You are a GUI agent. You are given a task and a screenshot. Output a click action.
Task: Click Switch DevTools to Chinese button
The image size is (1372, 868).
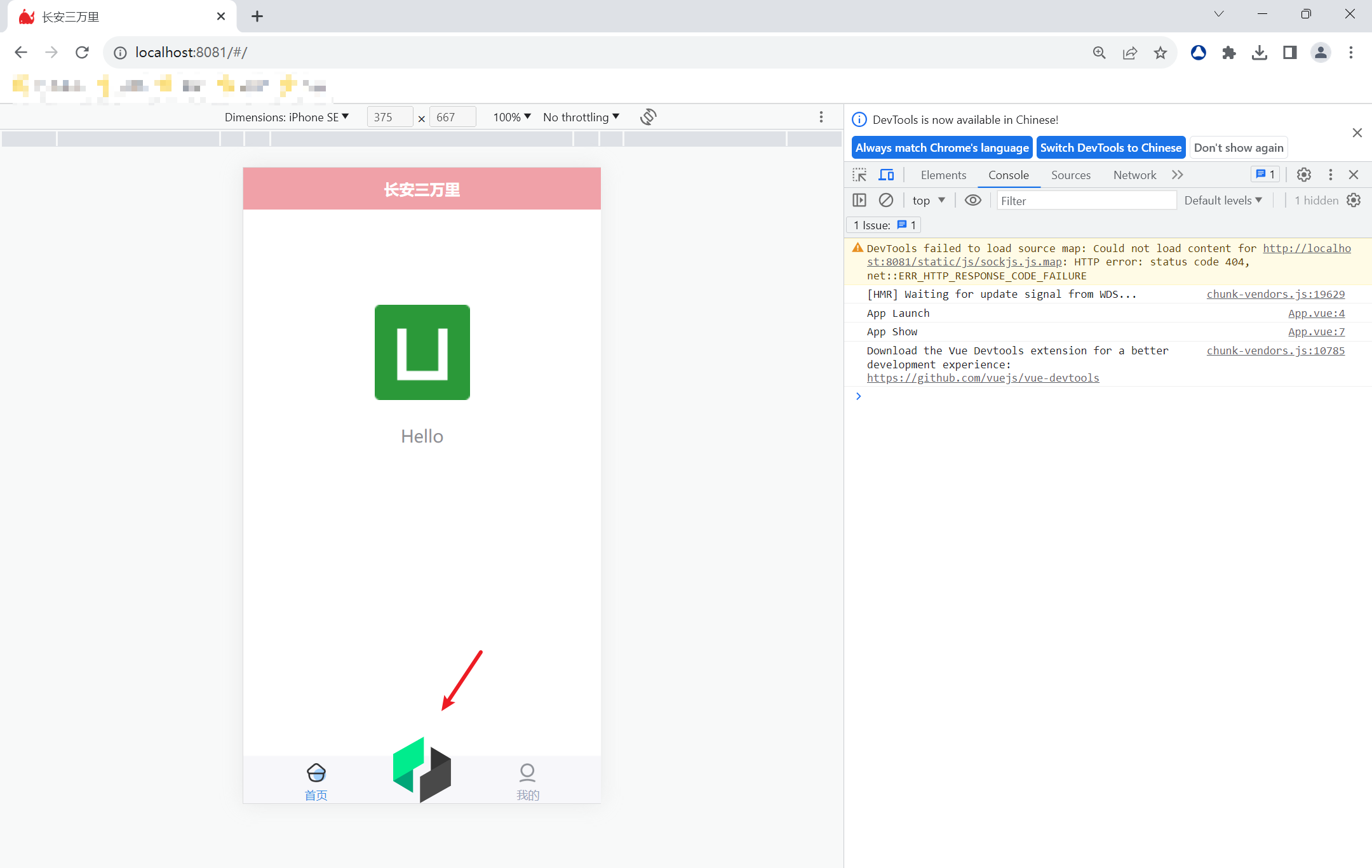click(1110, 147)
